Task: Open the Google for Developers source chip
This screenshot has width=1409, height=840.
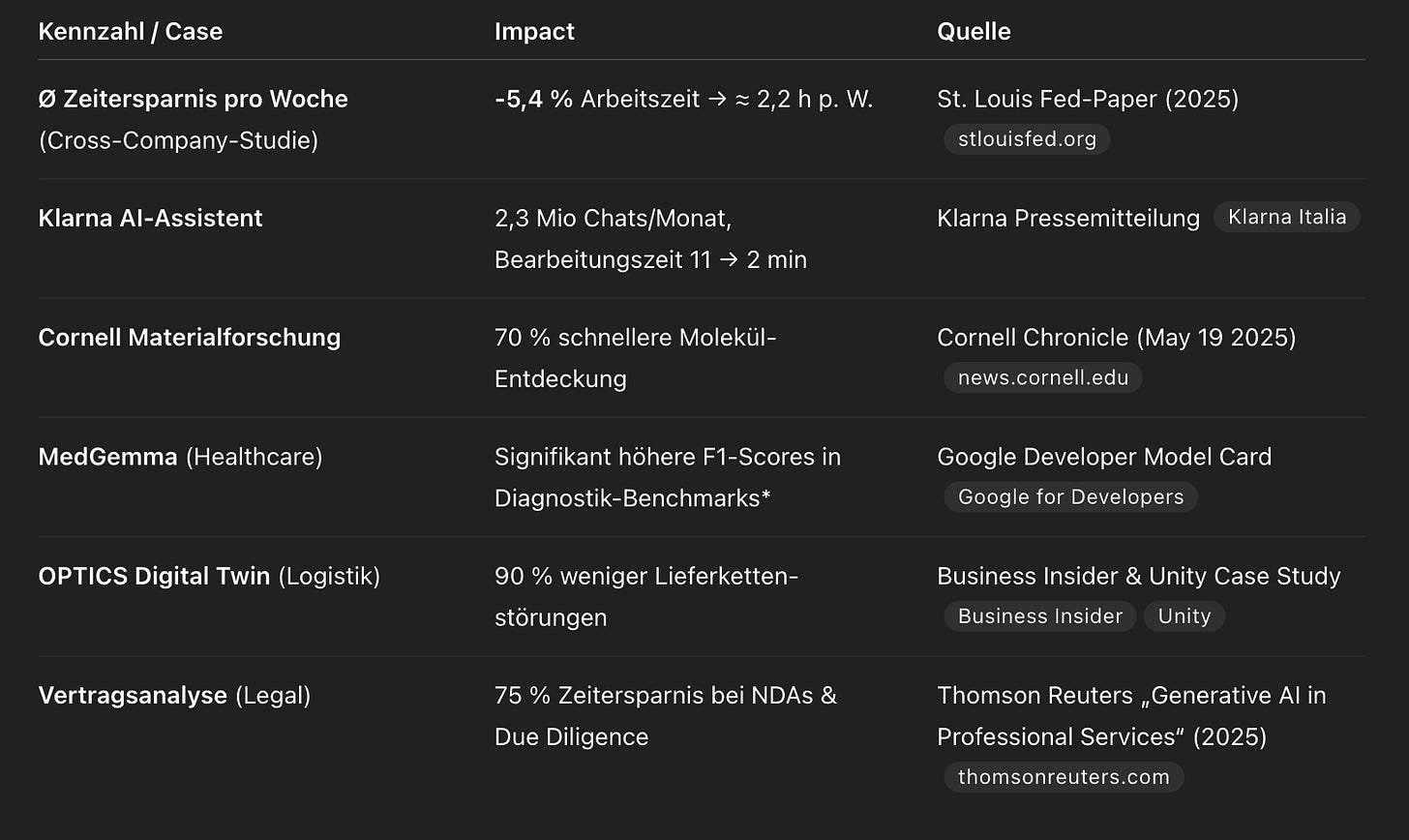Action: click(1070, 496)
